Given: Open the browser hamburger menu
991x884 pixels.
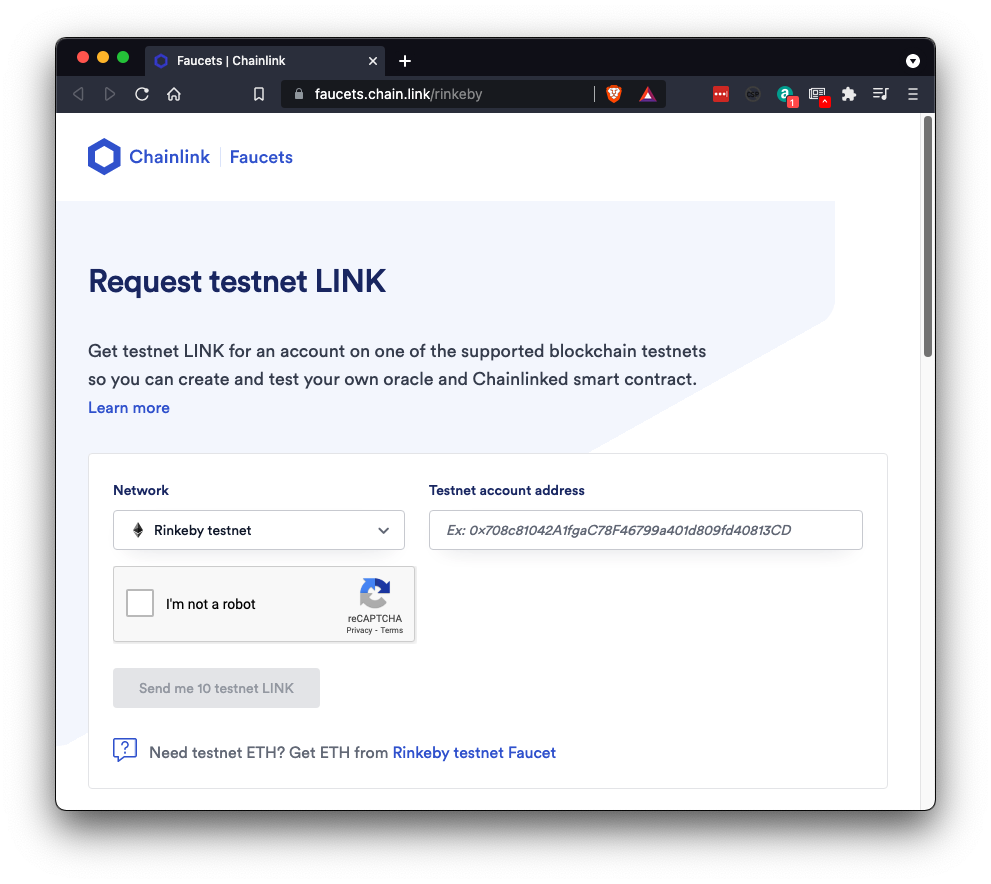Looking at the screenshot, I should coord(912,94).
